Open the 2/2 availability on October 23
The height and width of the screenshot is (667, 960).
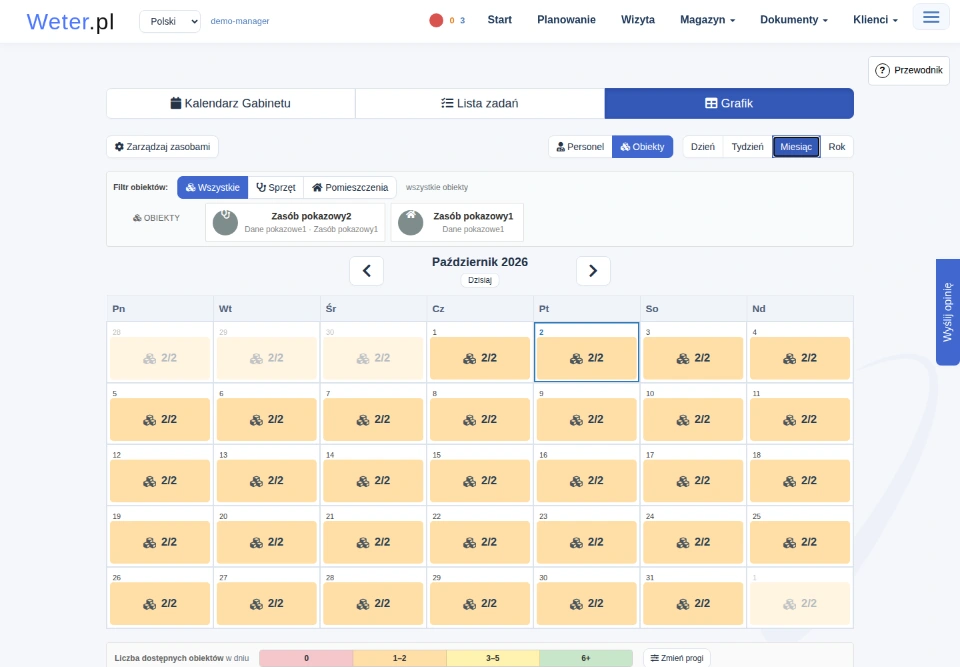(587, 542)
